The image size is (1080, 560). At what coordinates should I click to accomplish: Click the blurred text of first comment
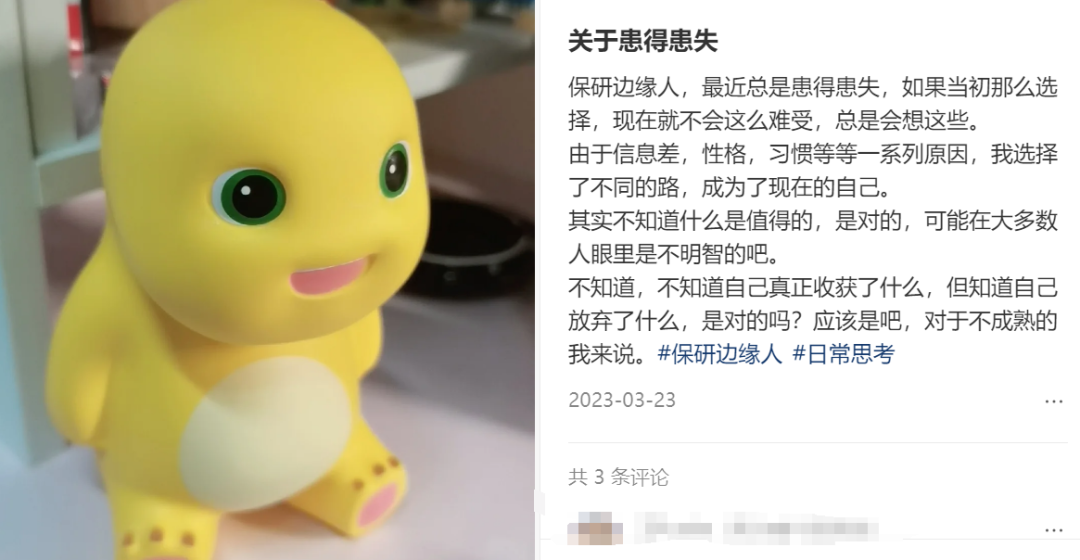click(801, 530)
